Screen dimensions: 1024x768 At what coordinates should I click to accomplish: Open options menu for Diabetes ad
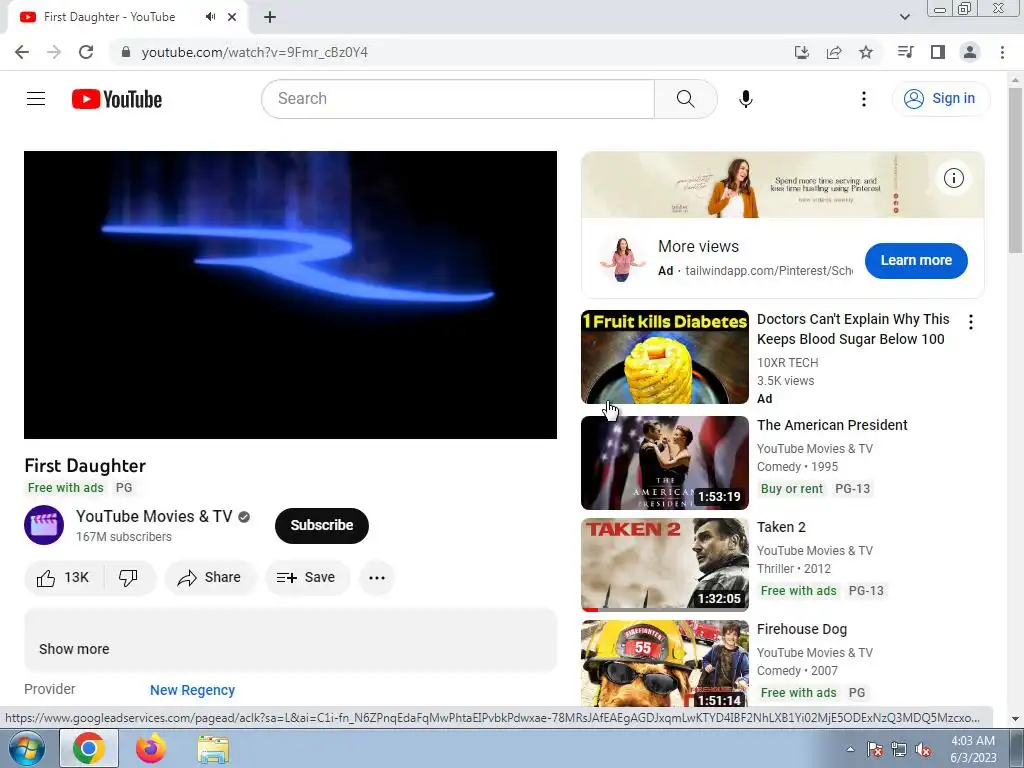point(971,321)
